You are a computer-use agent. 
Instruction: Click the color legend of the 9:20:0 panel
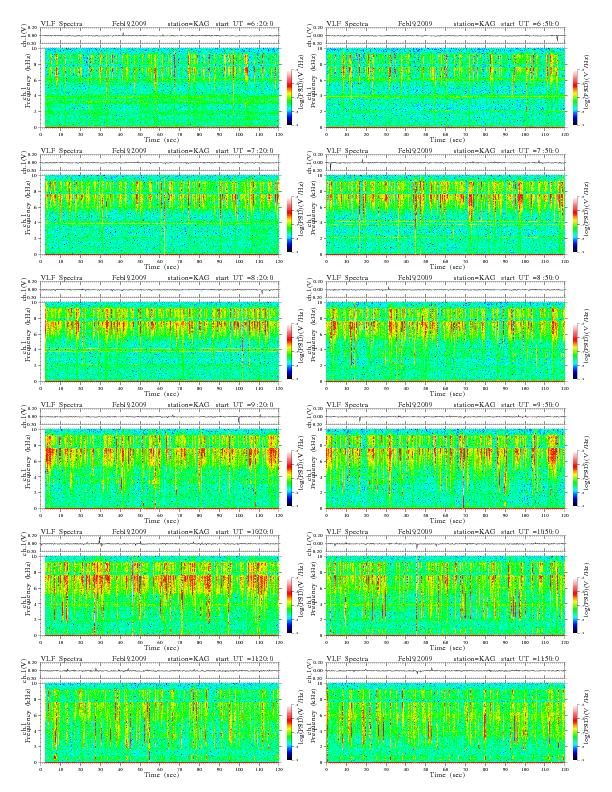289,478
